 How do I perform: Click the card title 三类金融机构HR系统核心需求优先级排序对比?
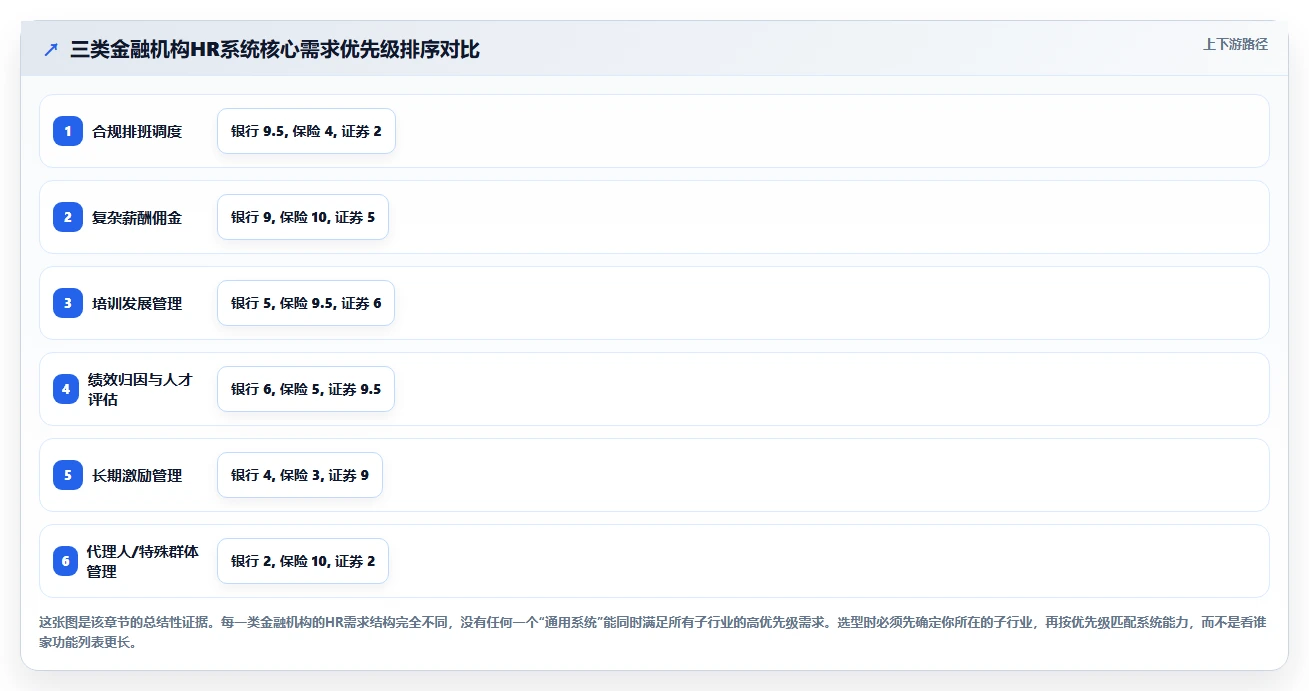click(x=275, y=50)
